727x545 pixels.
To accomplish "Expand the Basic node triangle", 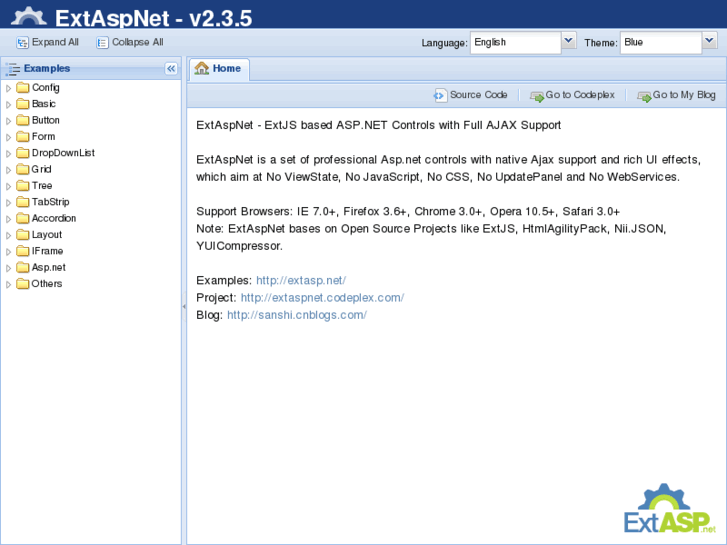I will tap(8, 105).
